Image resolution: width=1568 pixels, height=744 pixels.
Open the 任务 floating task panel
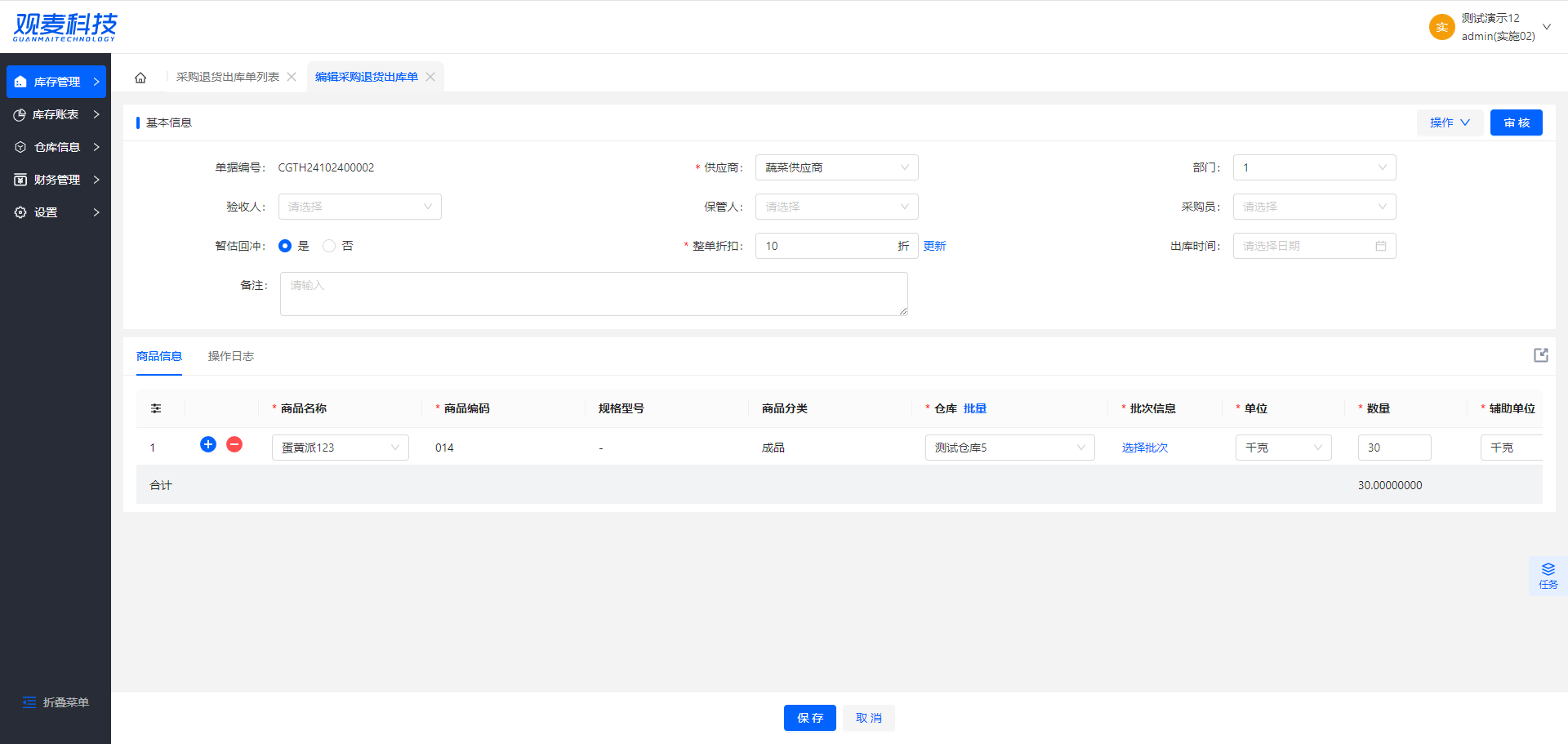pyautogui.click(x=1548, y=576)
